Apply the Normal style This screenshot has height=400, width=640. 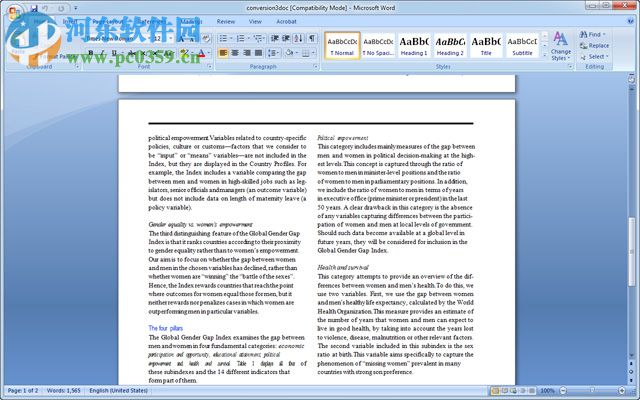click(342, 45)
